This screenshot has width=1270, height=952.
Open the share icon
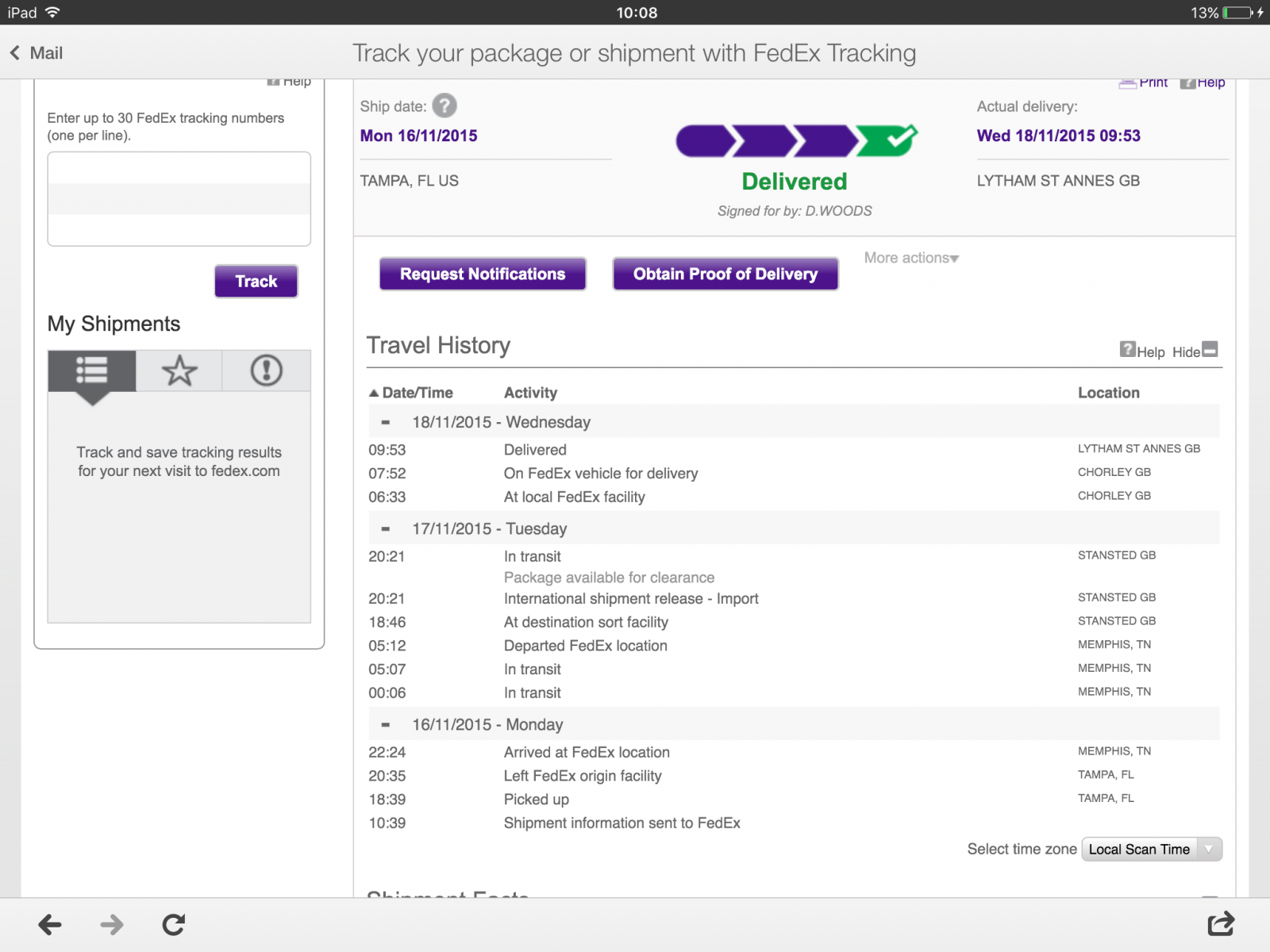tap(1221, 923)
